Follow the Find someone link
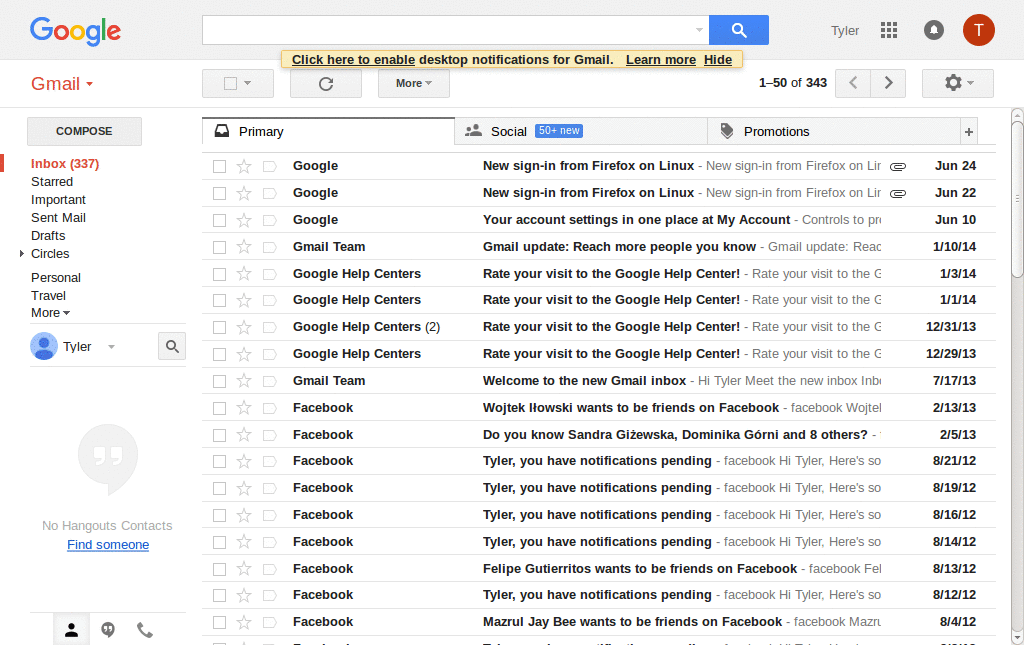This screenshot has width=1024, height=645. coord(108,544)
